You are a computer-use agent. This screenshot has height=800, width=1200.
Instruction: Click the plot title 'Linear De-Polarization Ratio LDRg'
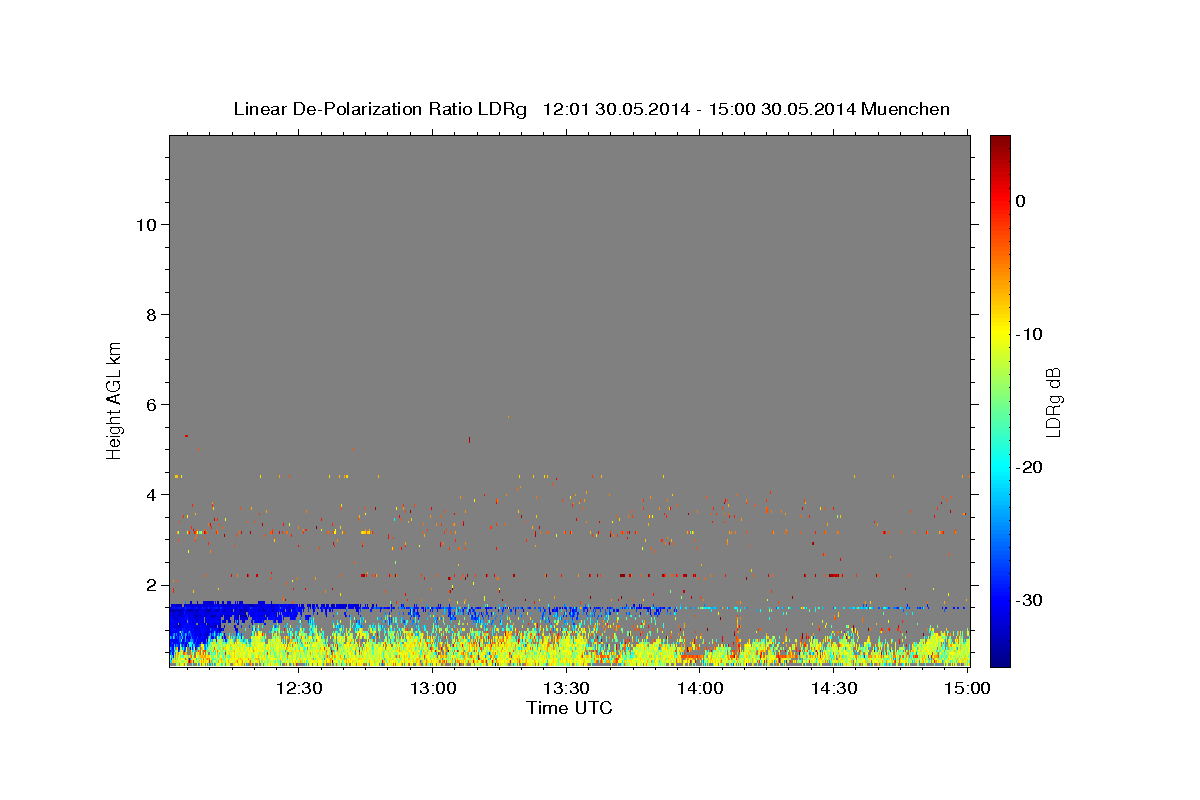point(379,109)
